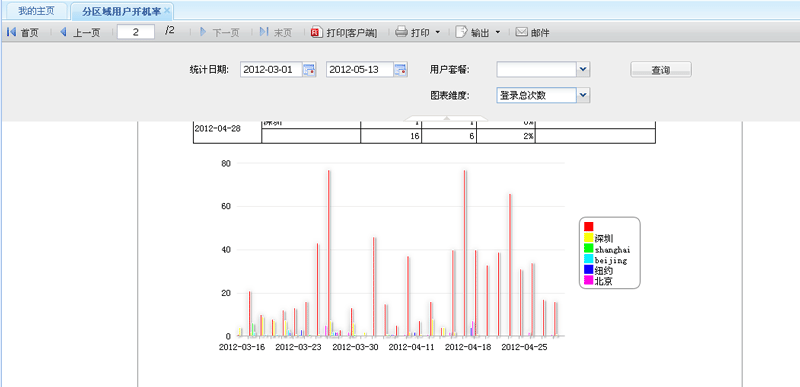
Task: Click the 查询 query button
Action: (661, 70)
